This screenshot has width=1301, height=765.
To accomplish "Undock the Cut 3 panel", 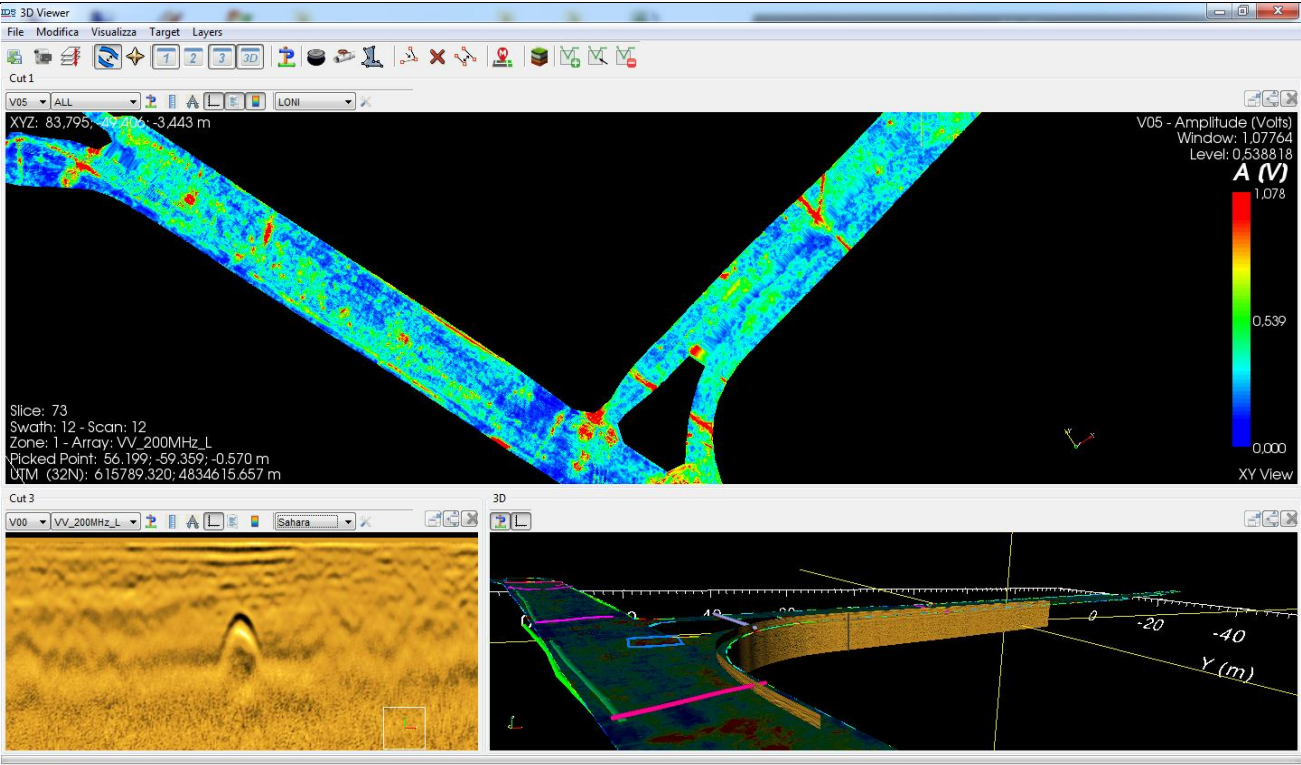I will tap(433, 519).
